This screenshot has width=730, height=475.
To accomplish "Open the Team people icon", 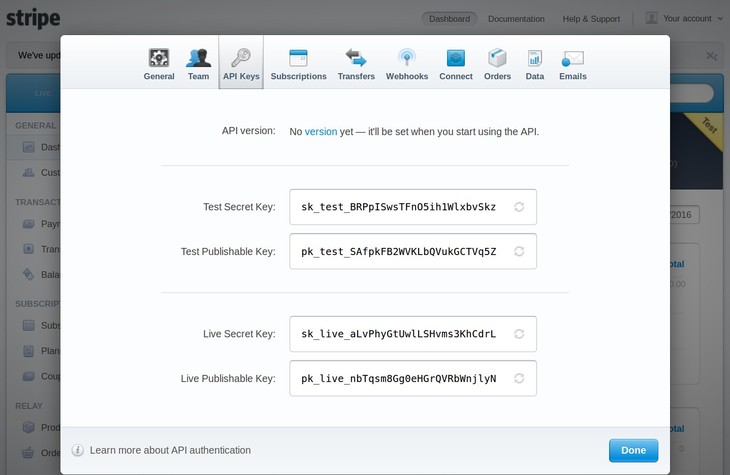I will 198,58.
